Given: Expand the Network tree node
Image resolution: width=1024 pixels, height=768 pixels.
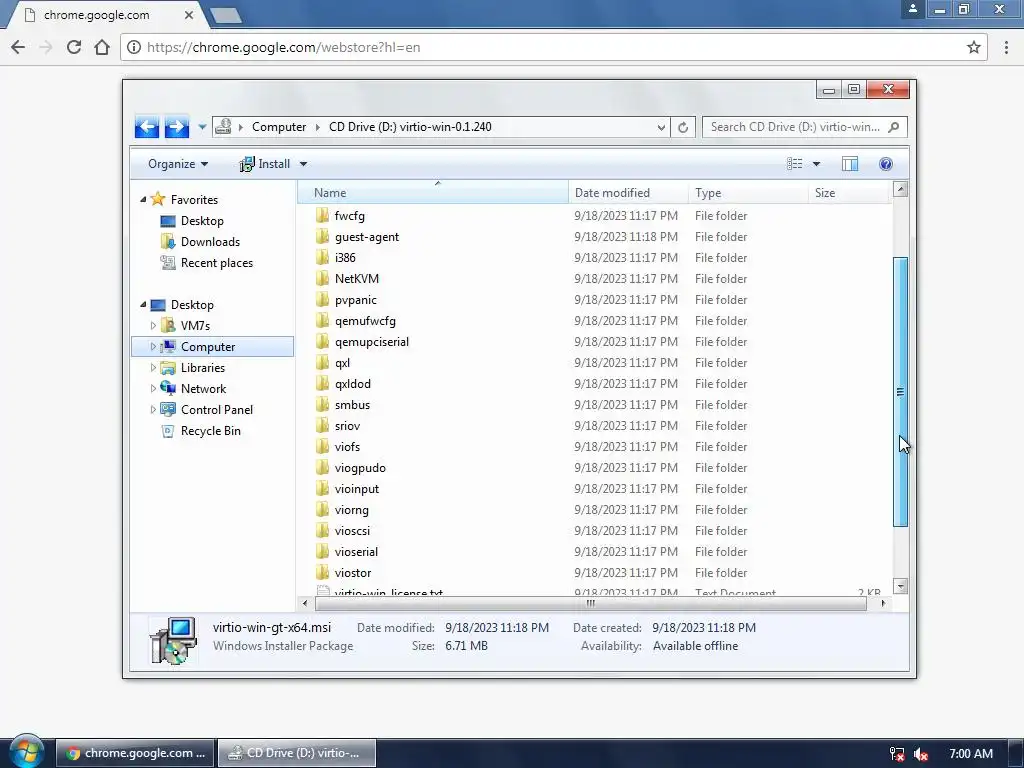Looking at the screenshot, I should (x=153, y=388).
